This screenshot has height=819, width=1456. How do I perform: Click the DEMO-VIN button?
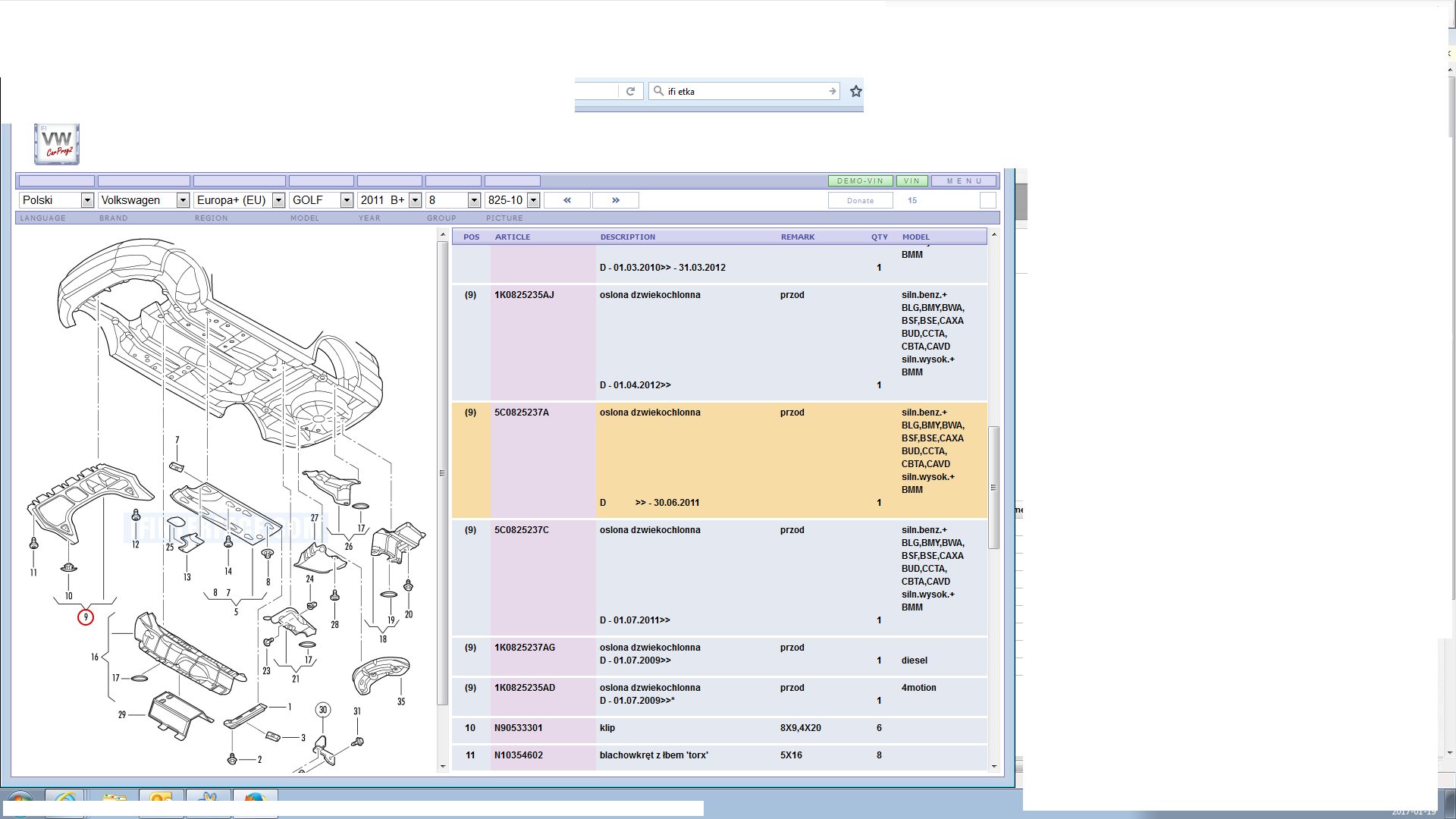[861, 181]
